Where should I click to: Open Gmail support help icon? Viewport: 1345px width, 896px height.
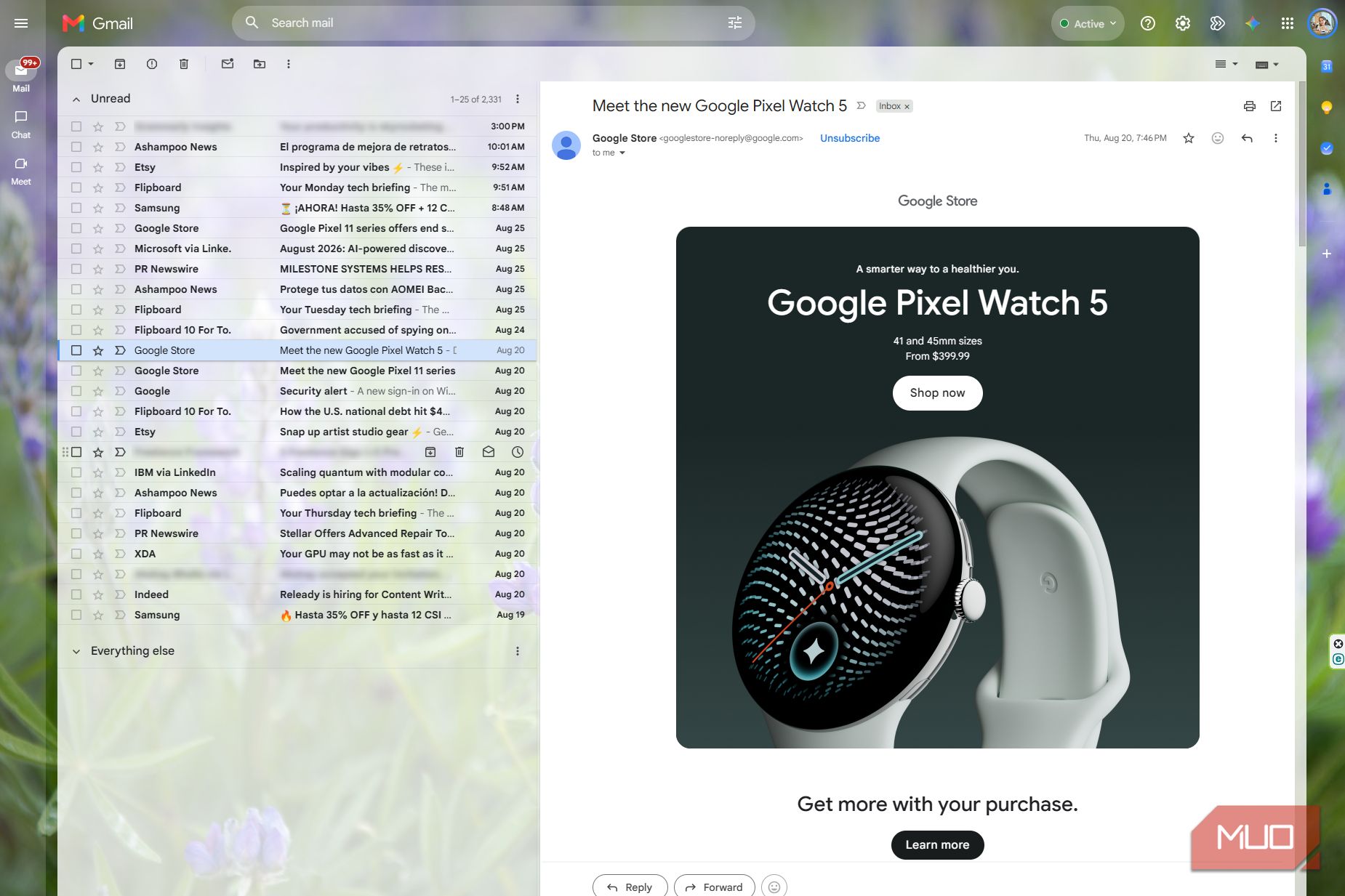point(1148,23)
